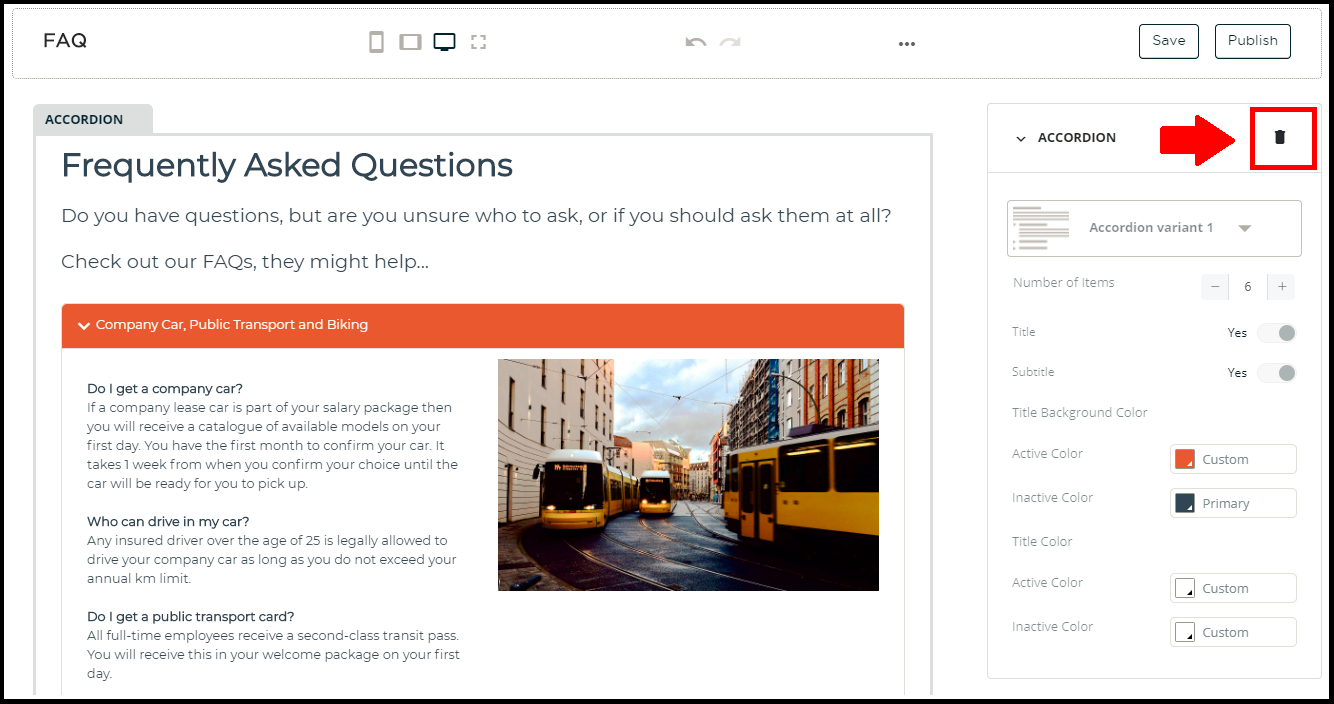Screen dimensions: 1334x704
Task: Collapse Company Car, Public Transport and Biking section
Action: [483, 325]
